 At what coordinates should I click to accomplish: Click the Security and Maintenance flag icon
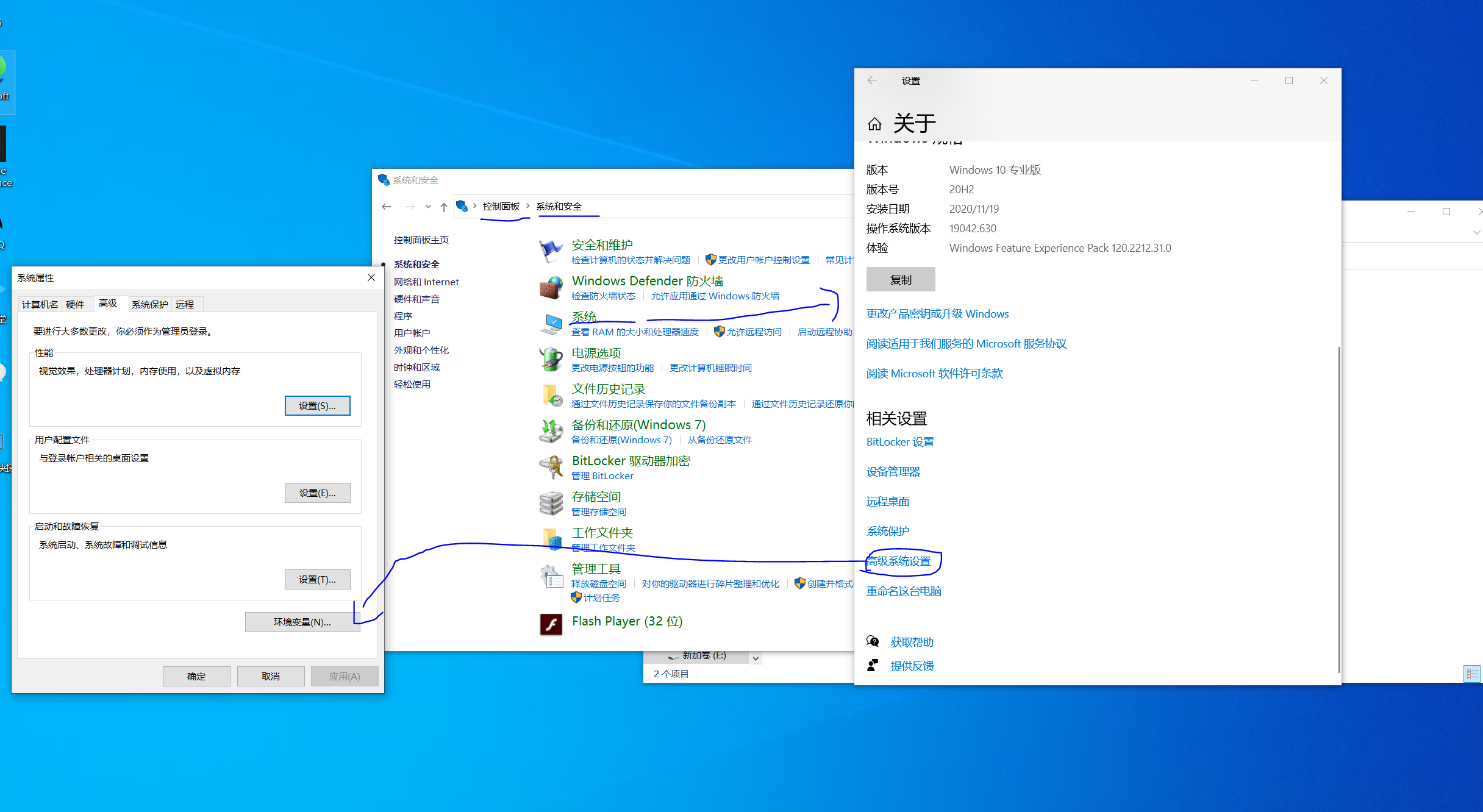click(x=551, y=251)
